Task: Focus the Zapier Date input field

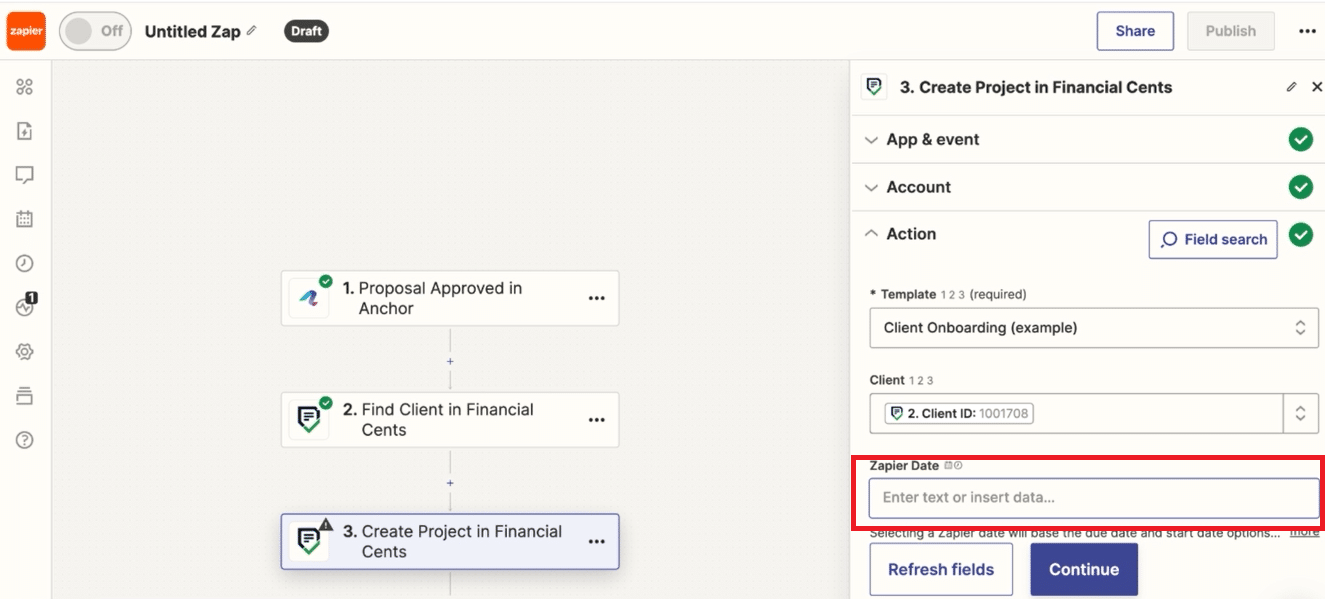Action: click(x=1094, y=498)
